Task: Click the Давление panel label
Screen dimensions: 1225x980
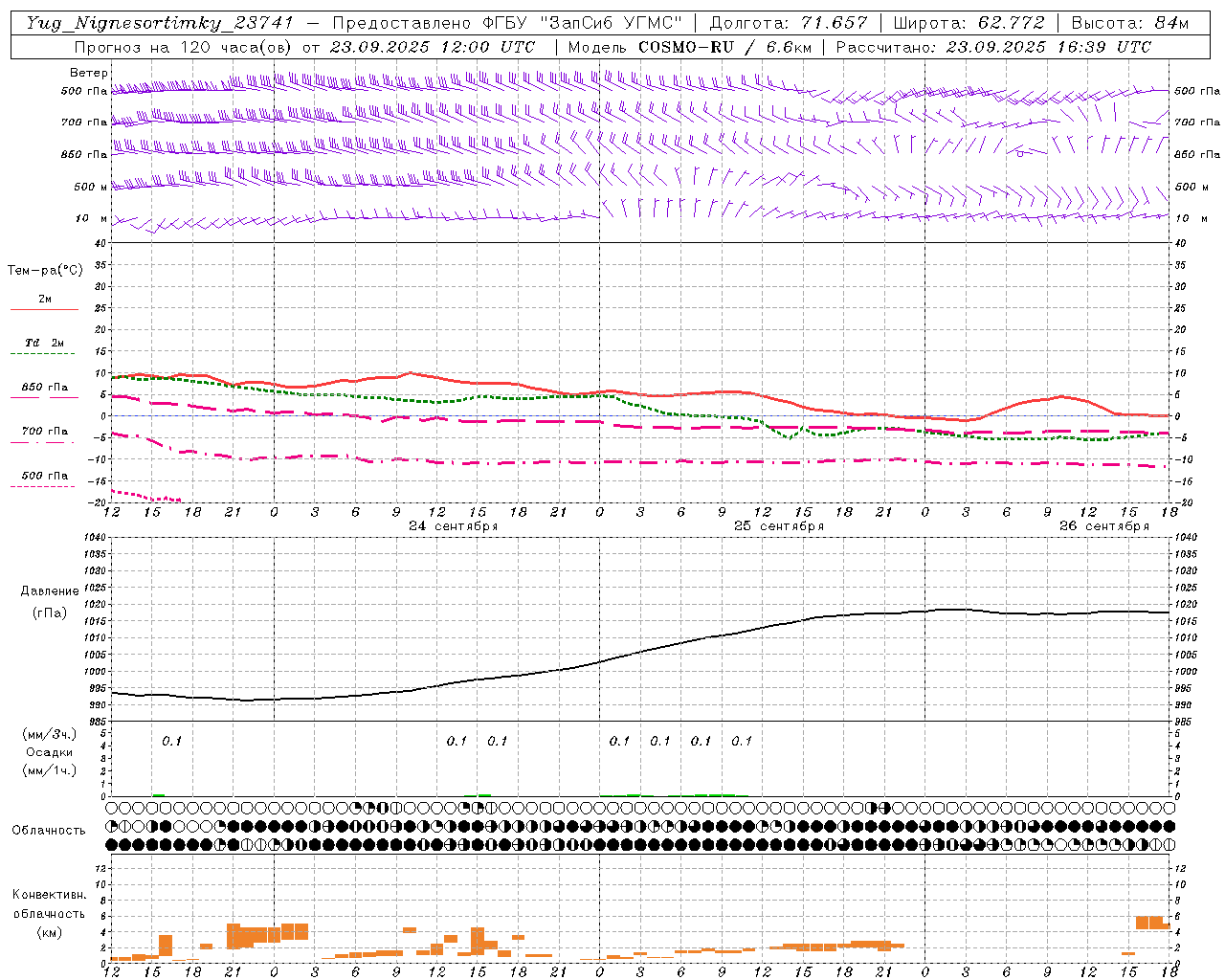Action: point(50,591)
